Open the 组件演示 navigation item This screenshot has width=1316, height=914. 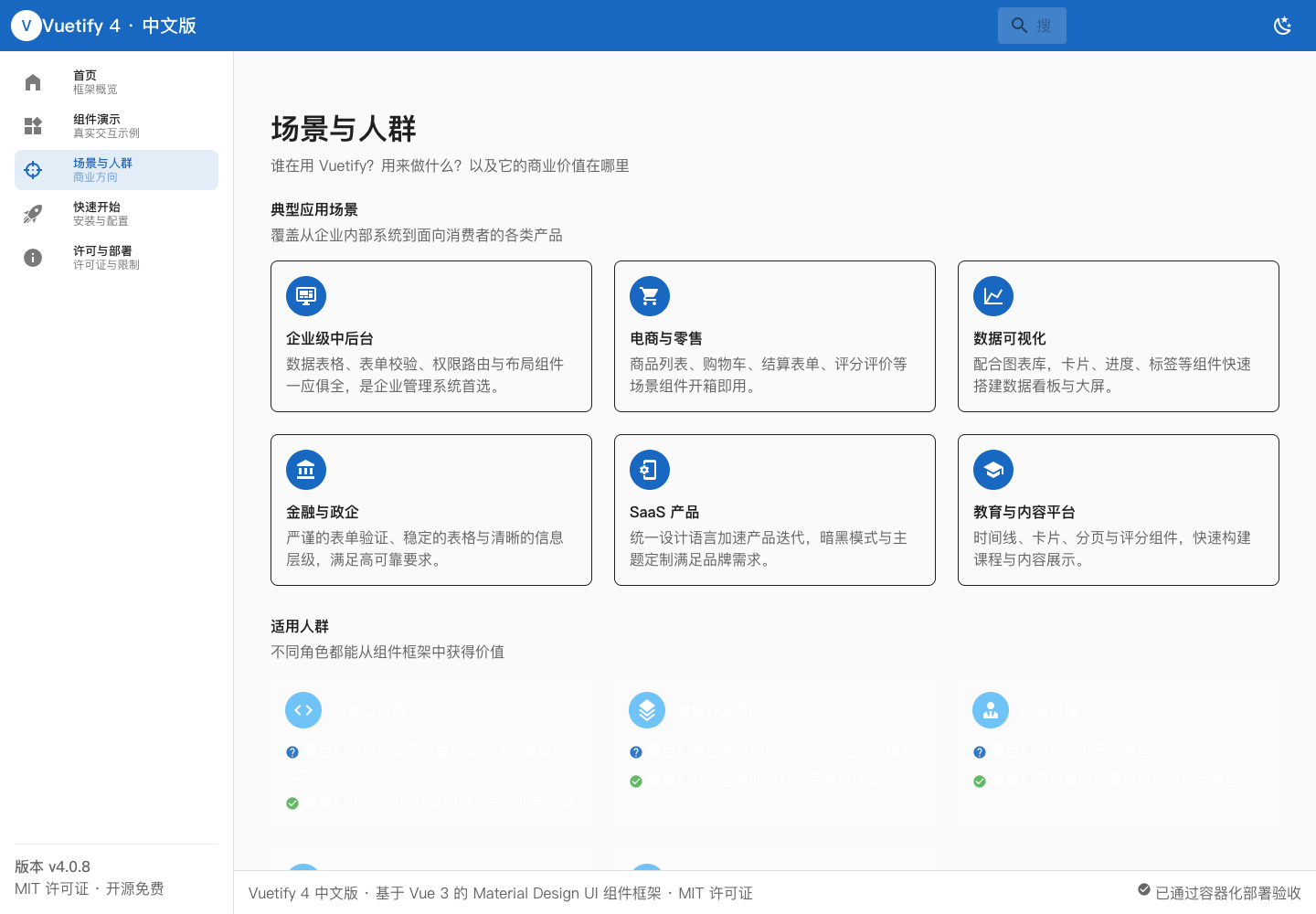click(x=116, y=126)
